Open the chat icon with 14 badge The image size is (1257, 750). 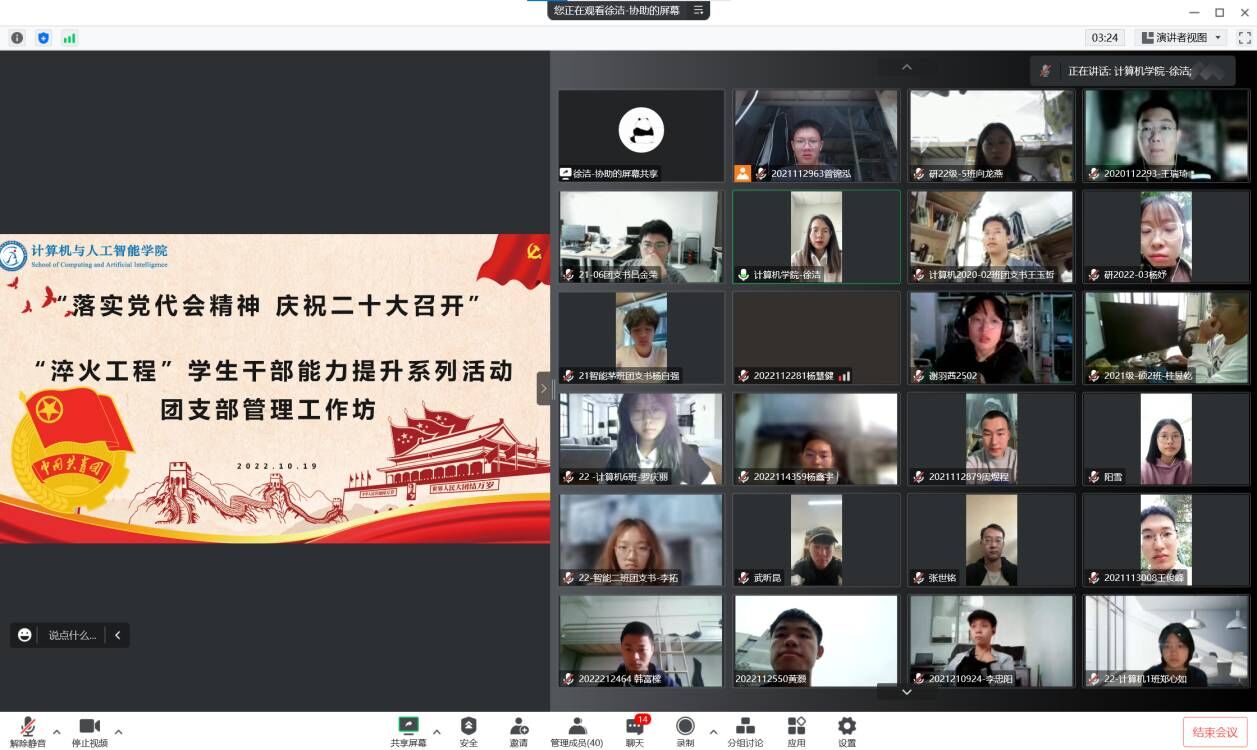(636, 726)
